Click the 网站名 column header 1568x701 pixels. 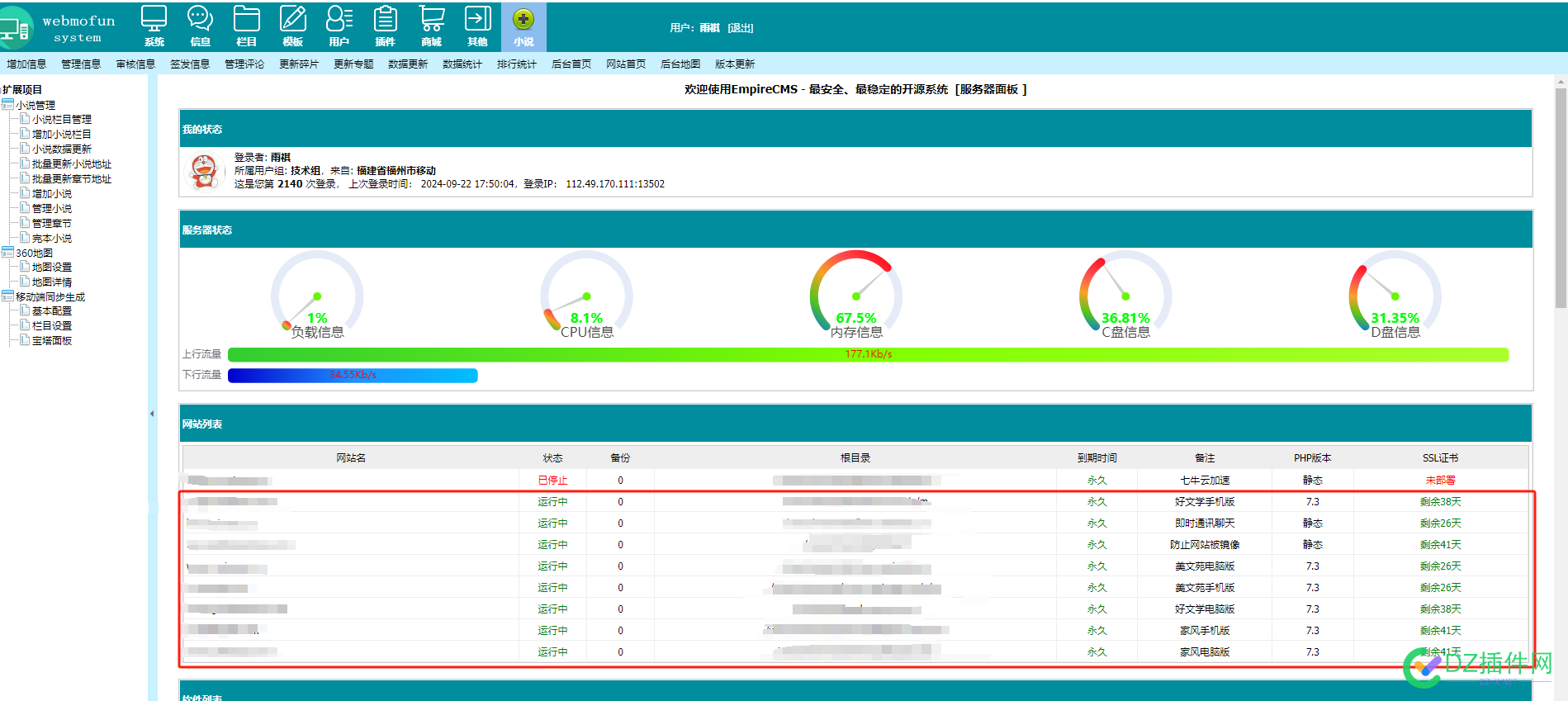coord(351,458)
